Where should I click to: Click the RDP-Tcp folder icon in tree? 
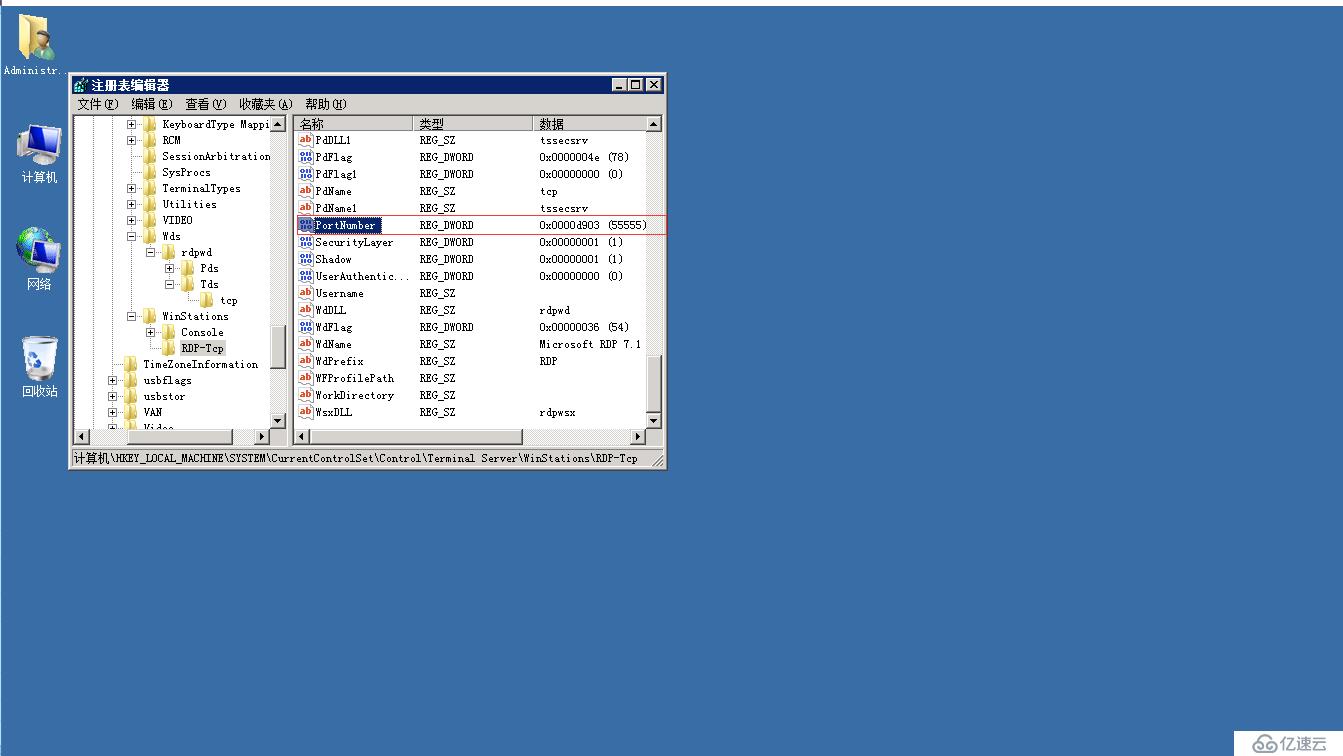169,348
